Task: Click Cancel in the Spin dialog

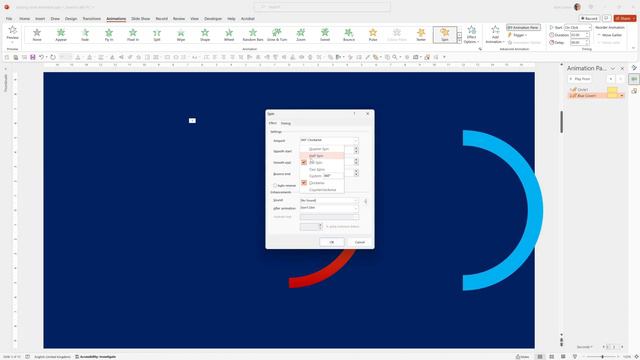Action: [x=360, y=242]
